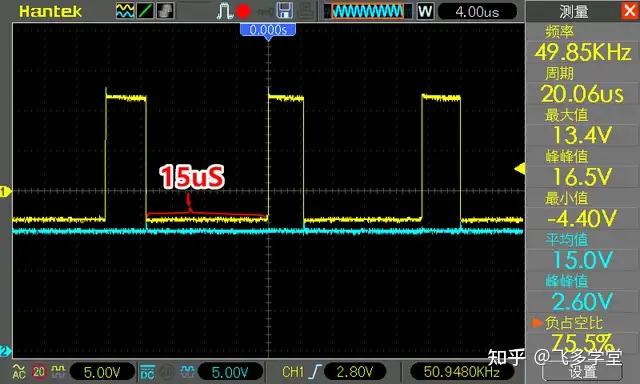The width and height of the screenshot is (640, 384).
Task: Click the 设置 settings button
Action: pyautogui.click(x=582, y=372)
